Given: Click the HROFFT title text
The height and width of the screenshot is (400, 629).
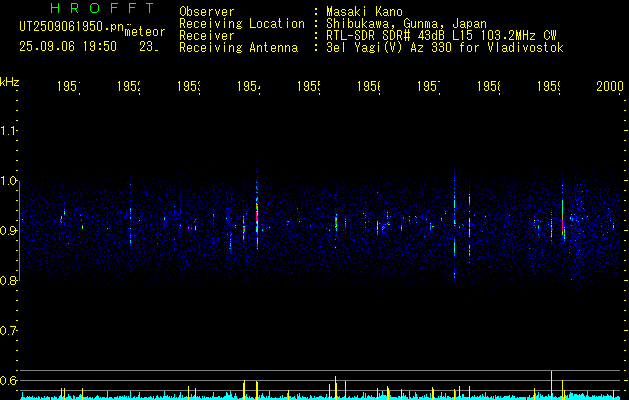Looking at the screenshot, I should click(102, 8).
